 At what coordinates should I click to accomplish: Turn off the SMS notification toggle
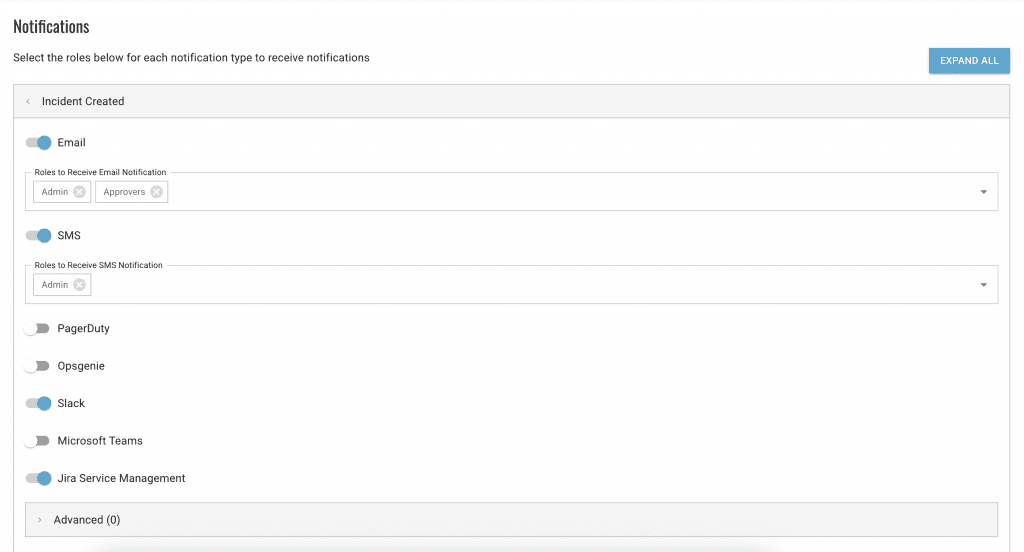click(x=39, y=236)
